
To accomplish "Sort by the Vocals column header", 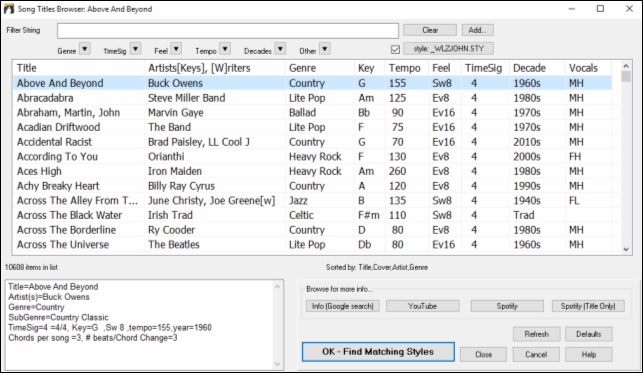I will point(588,68).
